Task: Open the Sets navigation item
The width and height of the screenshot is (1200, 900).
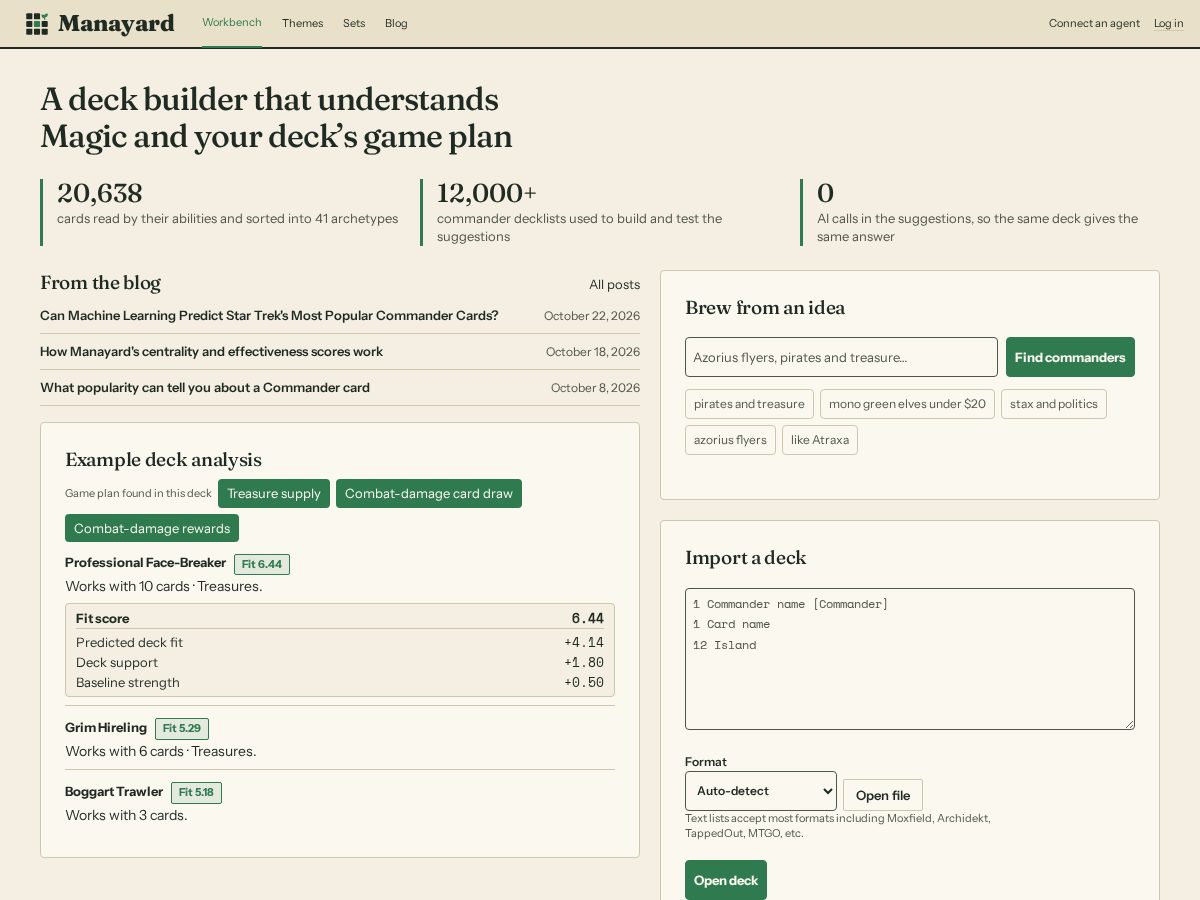Action: 354,23
